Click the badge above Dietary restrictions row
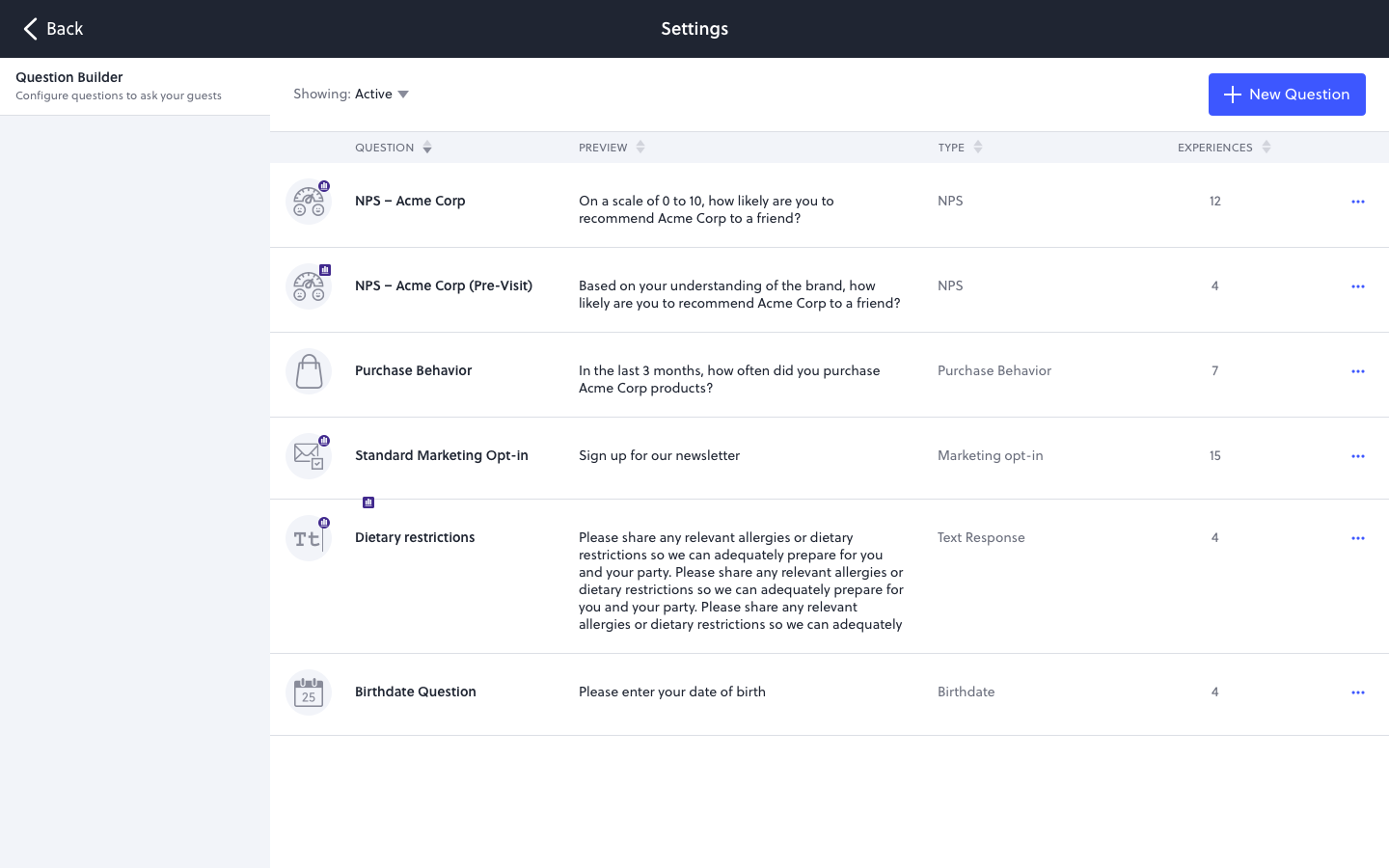This screenshot has width=1389, height=868. (x=368, y=502)
